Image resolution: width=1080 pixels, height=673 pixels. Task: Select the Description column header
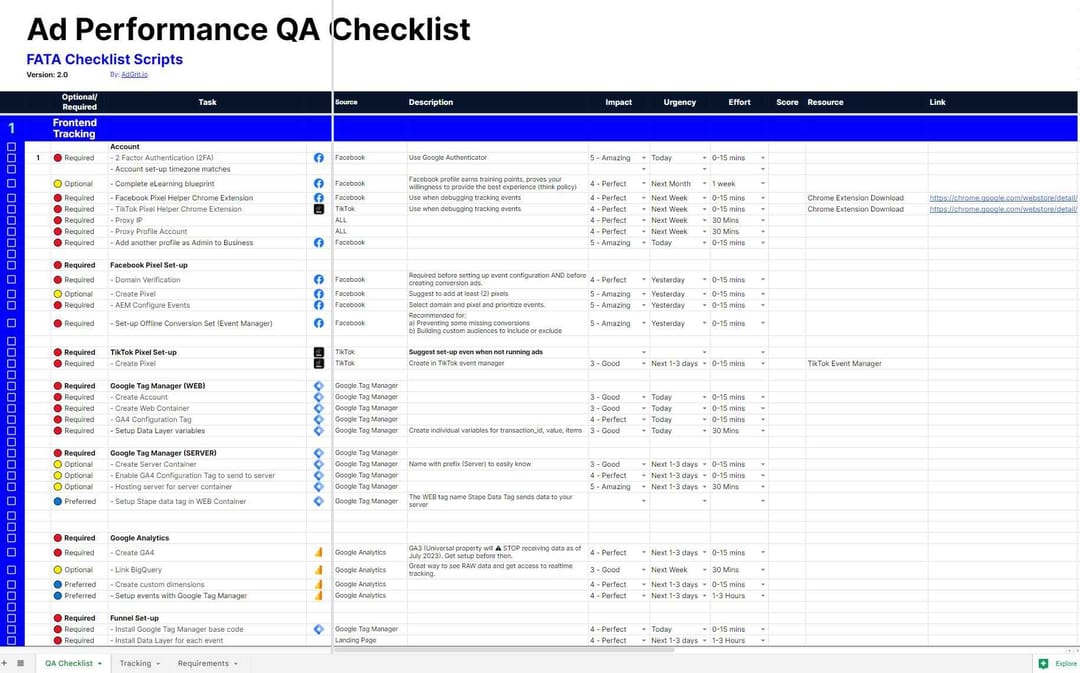[x=430, y=102]
